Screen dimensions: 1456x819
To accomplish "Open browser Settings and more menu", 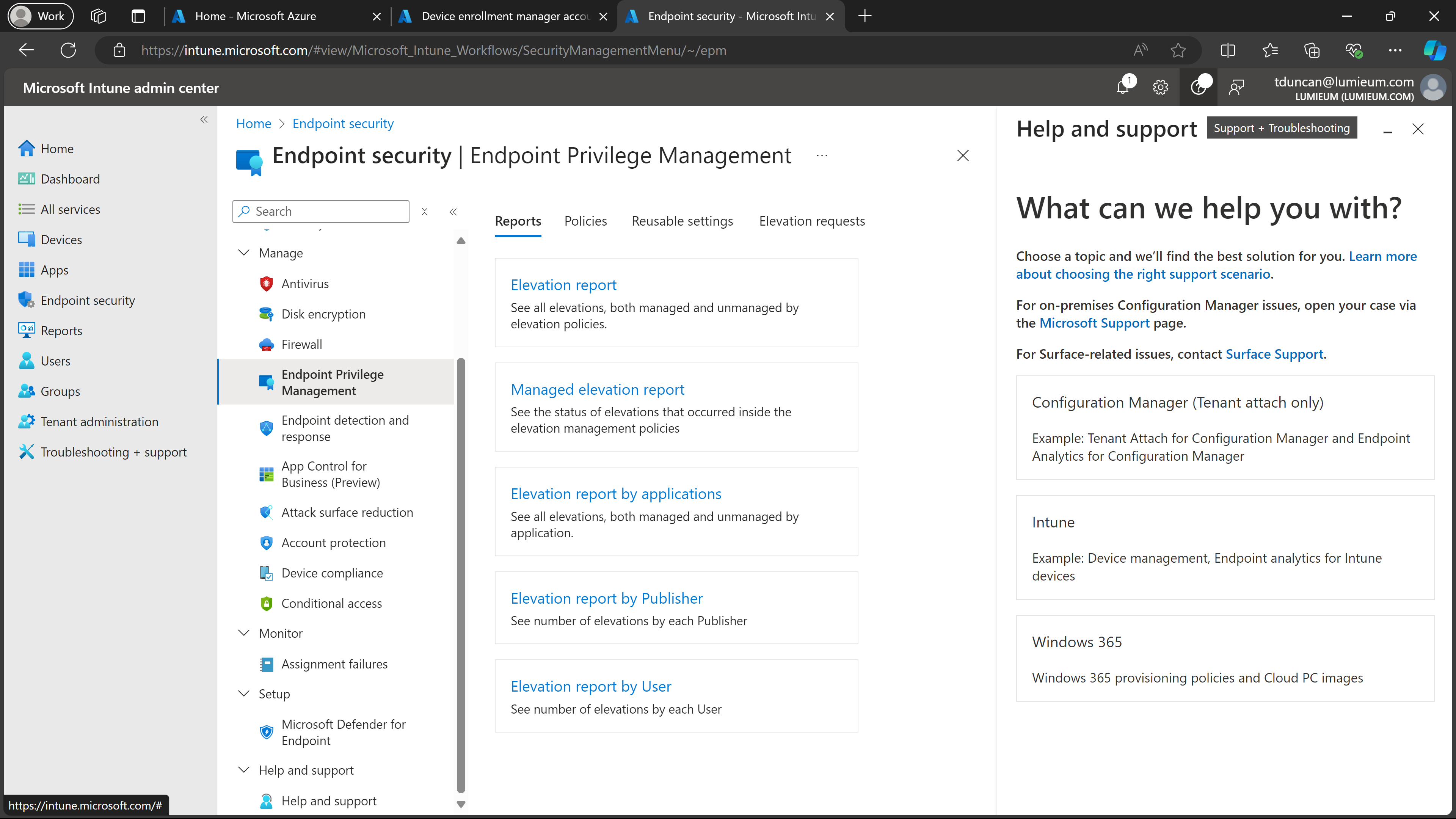I will 1395,50.
